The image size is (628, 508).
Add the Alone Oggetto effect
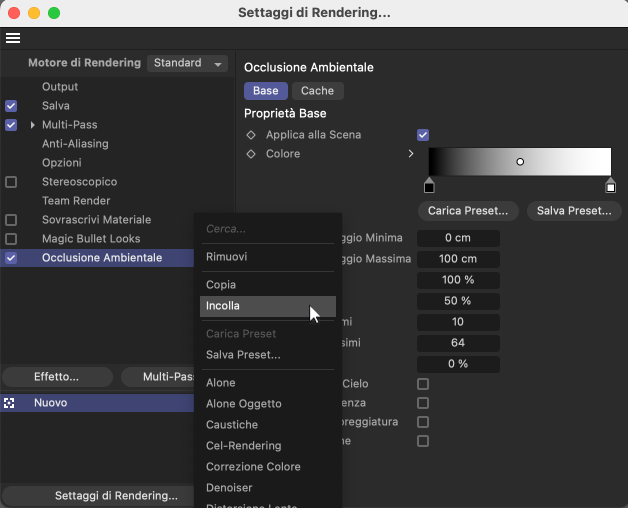268,404
